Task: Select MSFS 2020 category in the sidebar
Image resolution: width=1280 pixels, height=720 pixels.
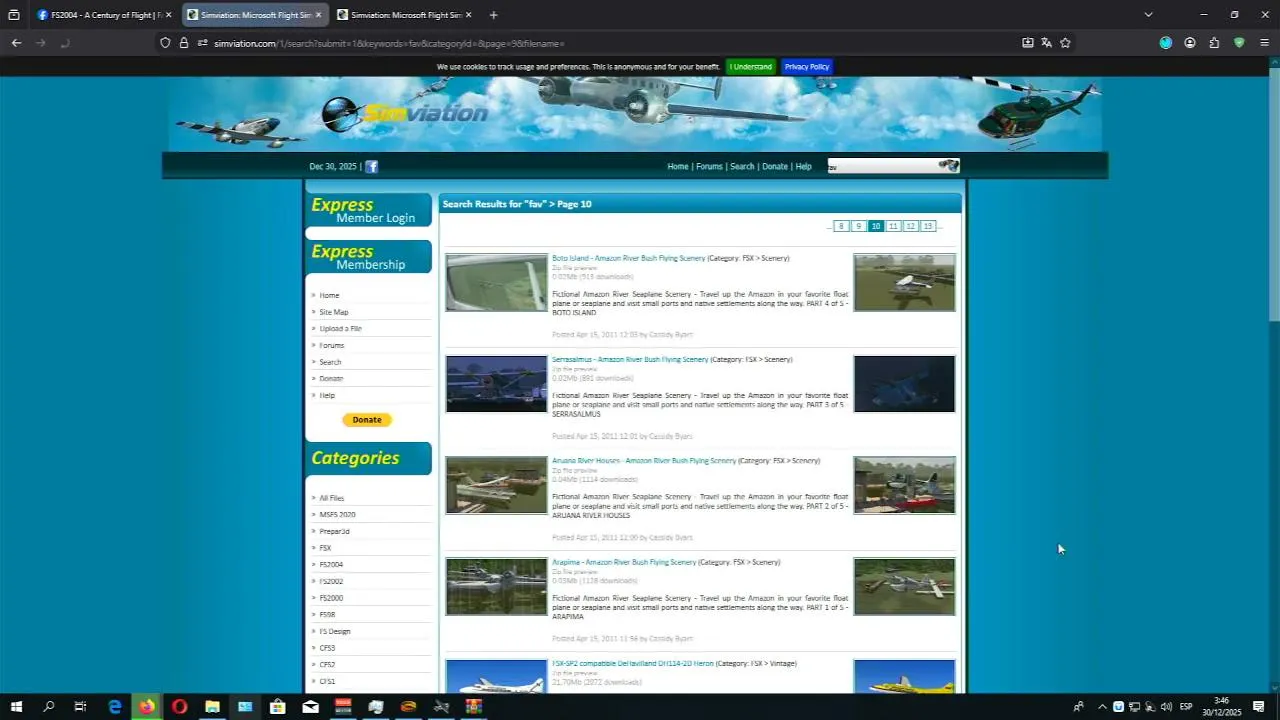Action: pos(337,515)
